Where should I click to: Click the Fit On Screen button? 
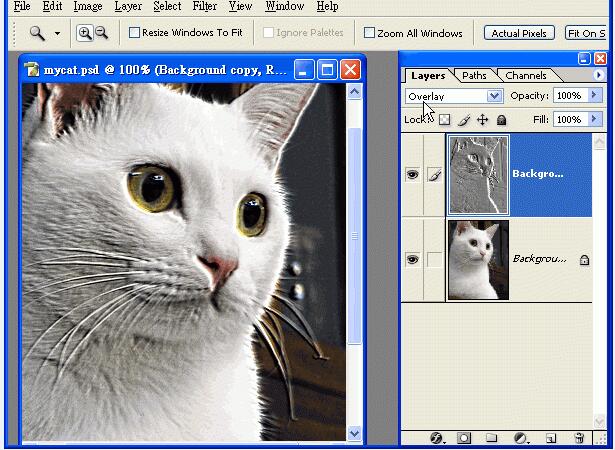tap(587, 33)
